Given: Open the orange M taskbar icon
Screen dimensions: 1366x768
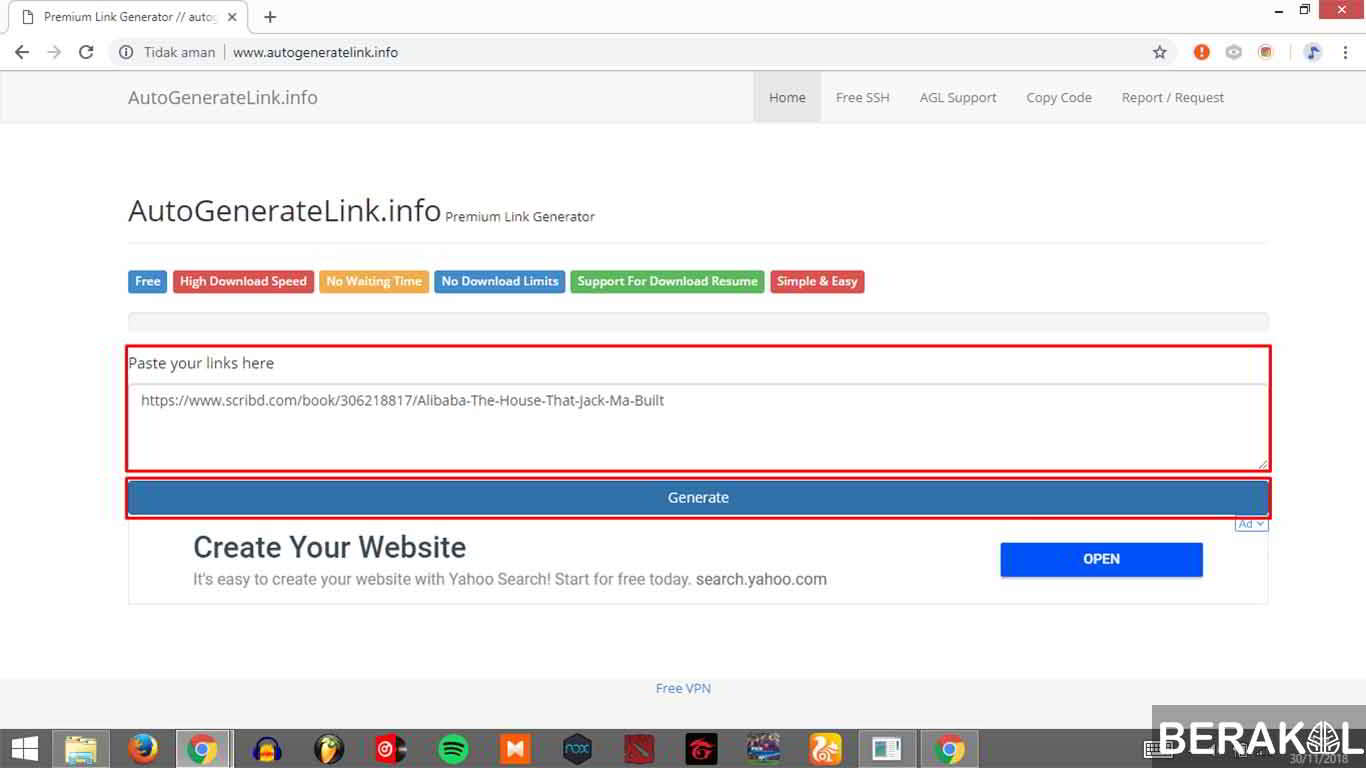Looking at the screenshot, I should 515,748.
